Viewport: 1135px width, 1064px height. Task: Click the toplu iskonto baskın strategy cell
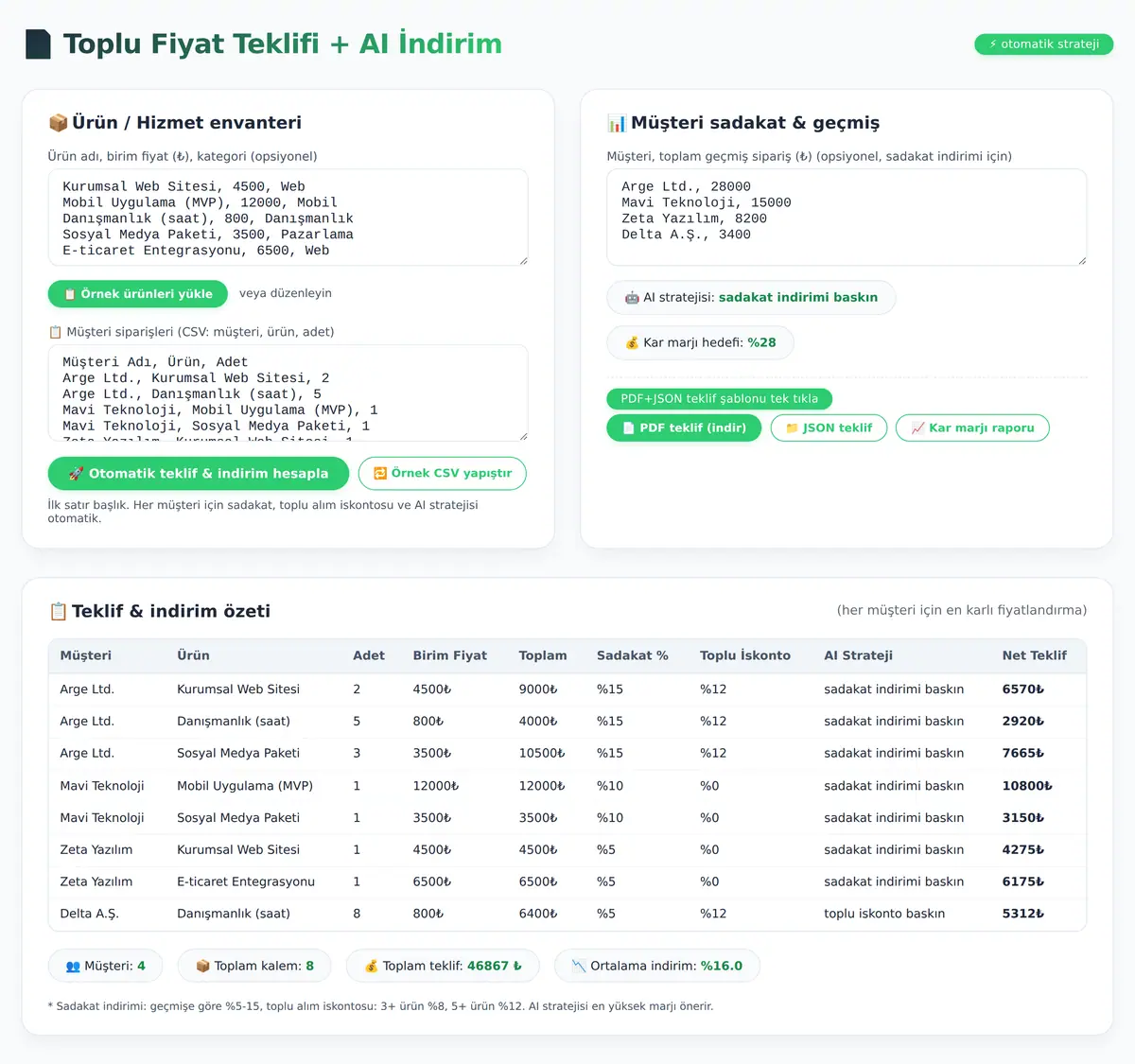pyautogui.click(x=884, y=914)
